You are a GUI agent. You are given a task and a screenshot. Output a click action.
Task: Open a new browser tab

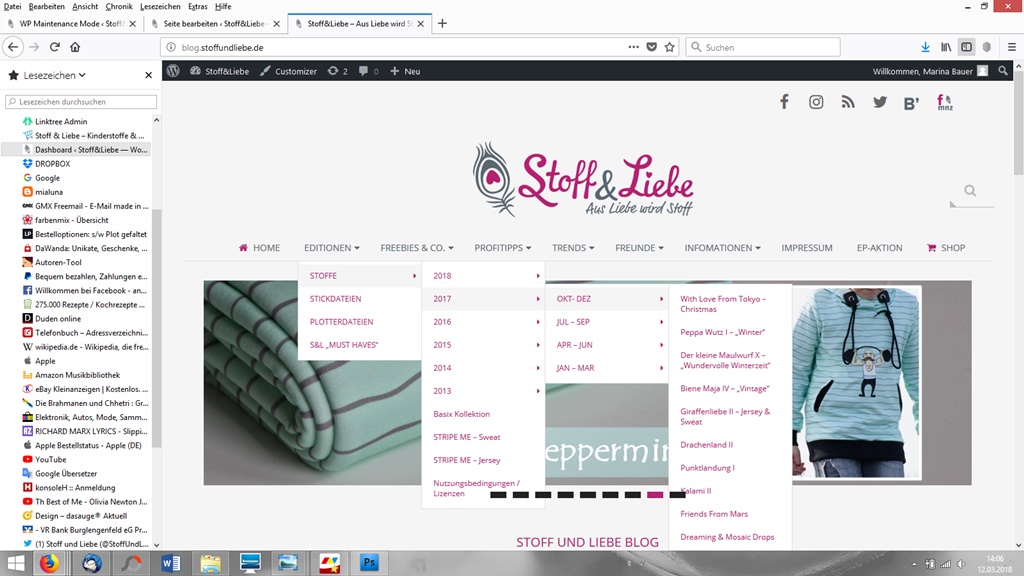coord(442,24)
